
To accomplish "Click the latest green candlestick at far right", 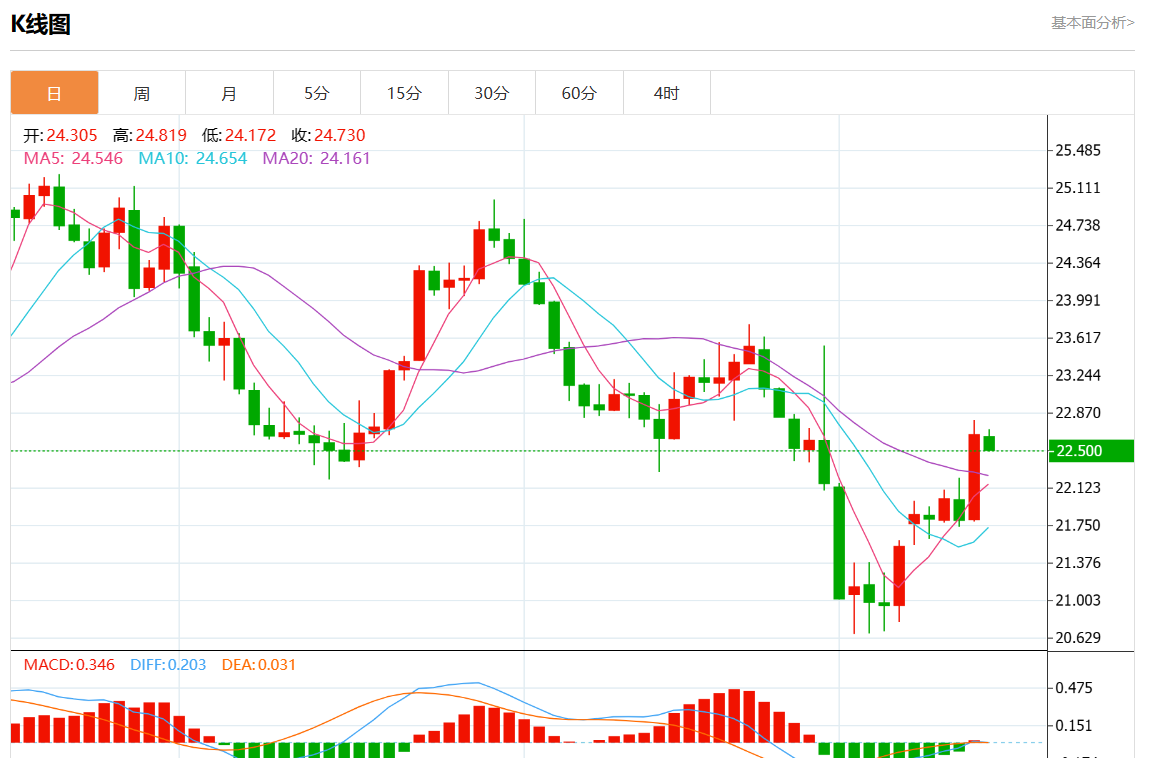I will [x=989, y=442].
